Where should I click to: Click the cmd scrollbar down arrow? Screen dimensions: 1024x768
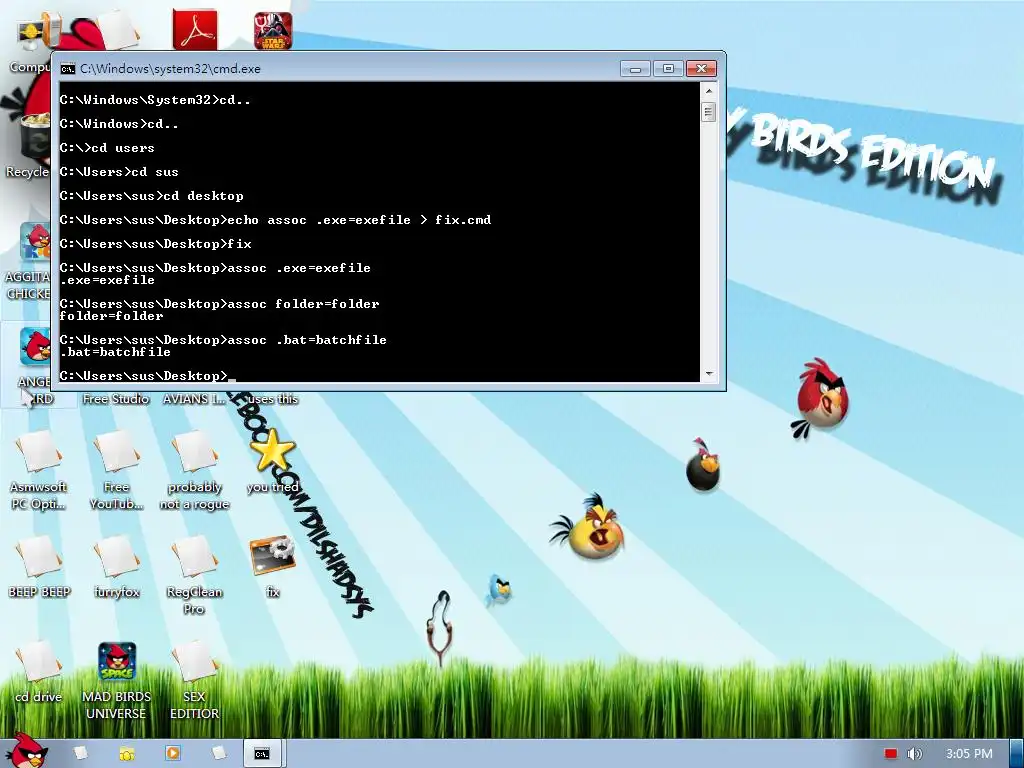pyautogui.click(x=709, y=374)
